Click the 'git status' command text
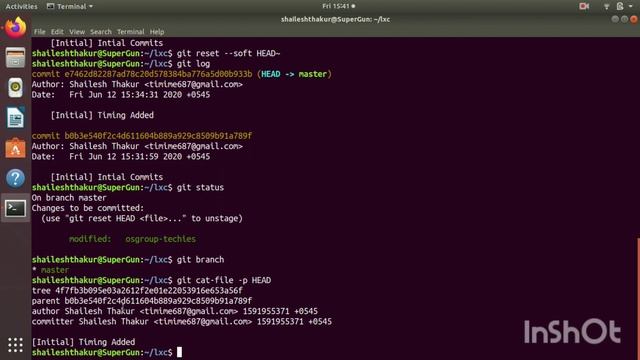640x360 pixels. (200, 187)
